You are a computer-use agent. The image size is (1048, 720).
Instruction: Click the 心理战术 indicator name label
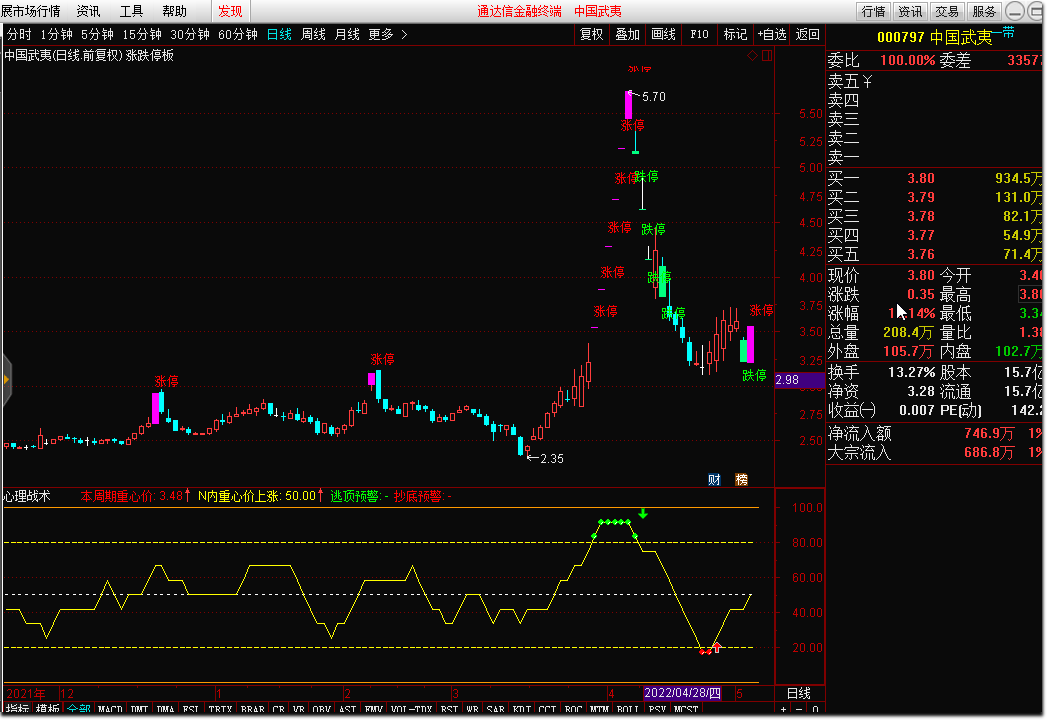(x=27, y=496)
